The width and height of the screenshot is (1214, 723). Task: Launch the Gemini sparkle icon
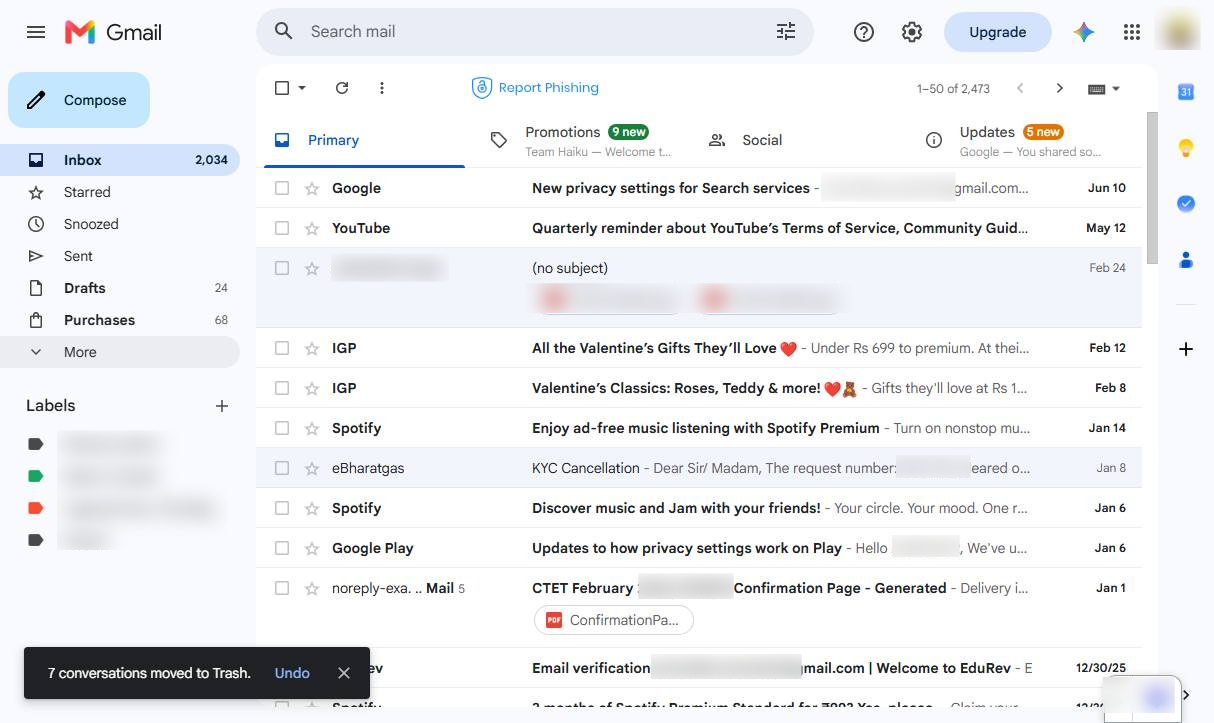pos(1084,32)
